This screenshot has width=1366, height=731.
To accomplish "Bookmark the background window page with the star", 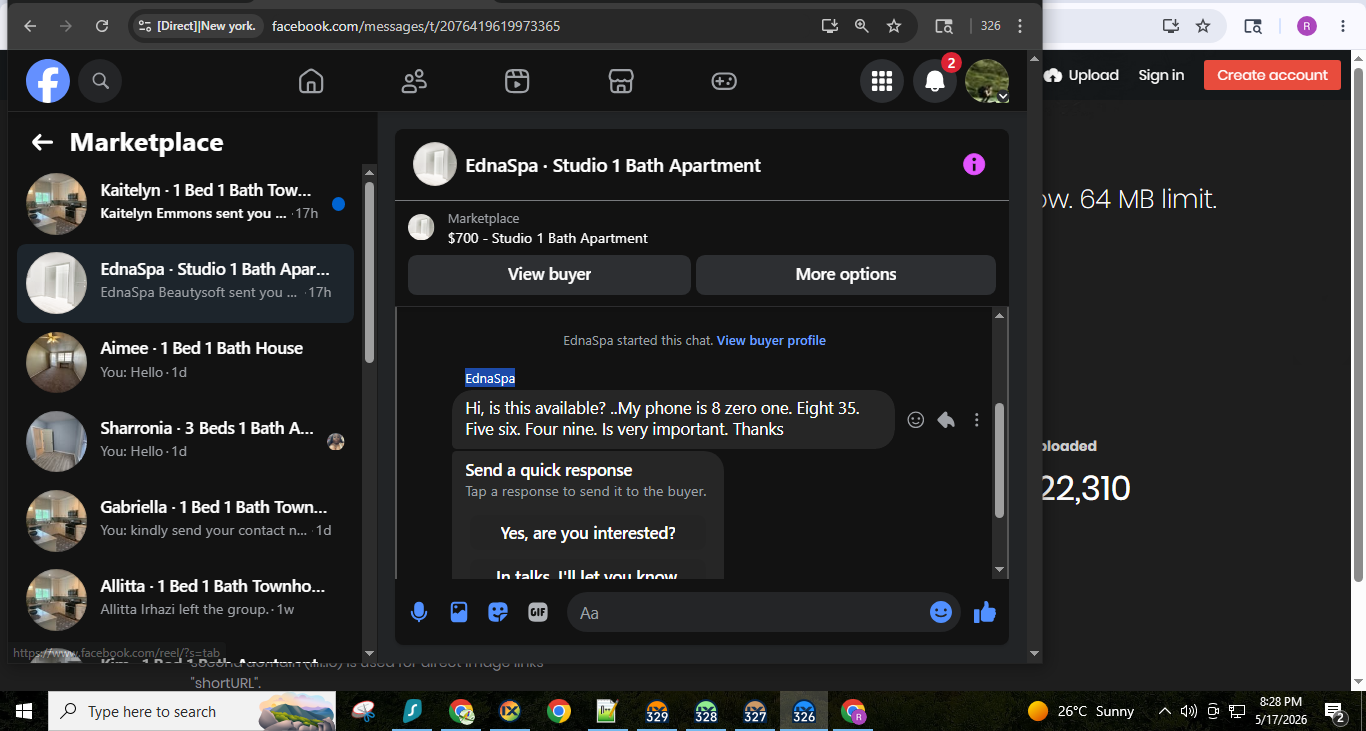I will coord(1203,26).
